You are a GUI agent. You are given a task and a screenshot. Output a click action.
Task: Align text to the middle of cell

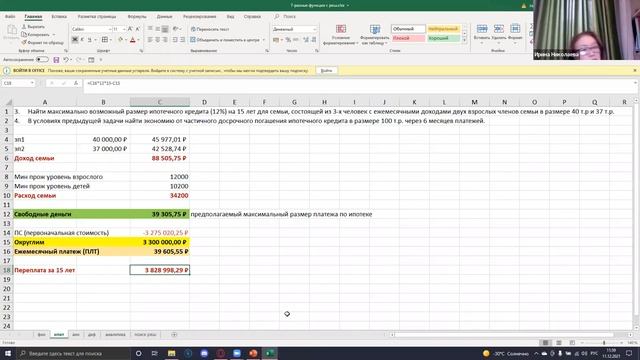click(x=158, y=29)
